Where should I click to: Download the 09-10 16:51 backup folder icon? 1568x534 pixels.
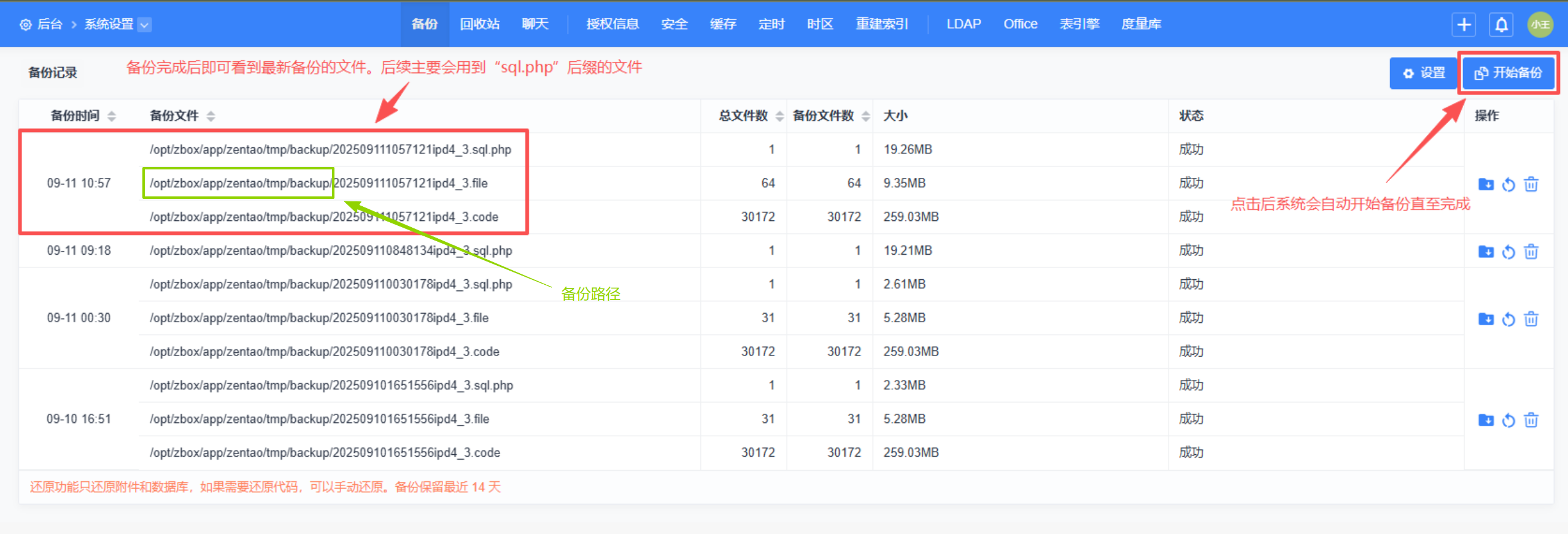(x=1486, y=420)
